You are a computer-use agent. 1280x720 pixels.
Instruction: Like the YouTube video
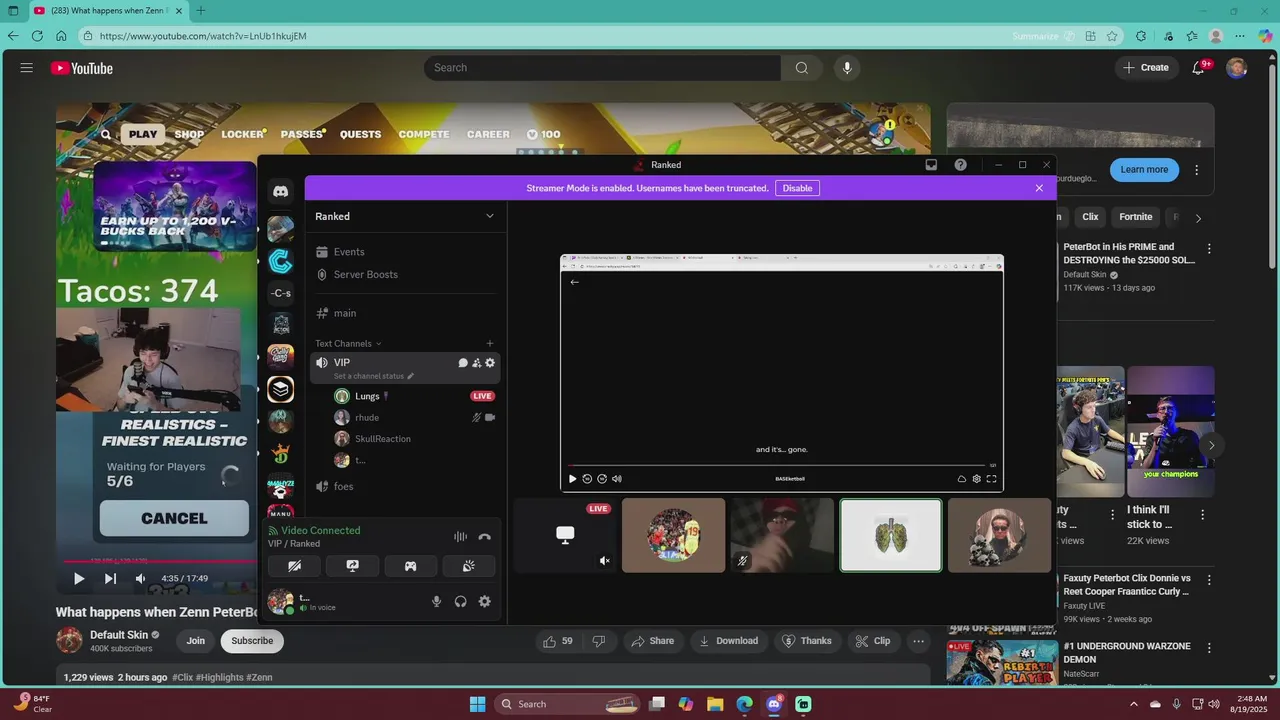559,641
